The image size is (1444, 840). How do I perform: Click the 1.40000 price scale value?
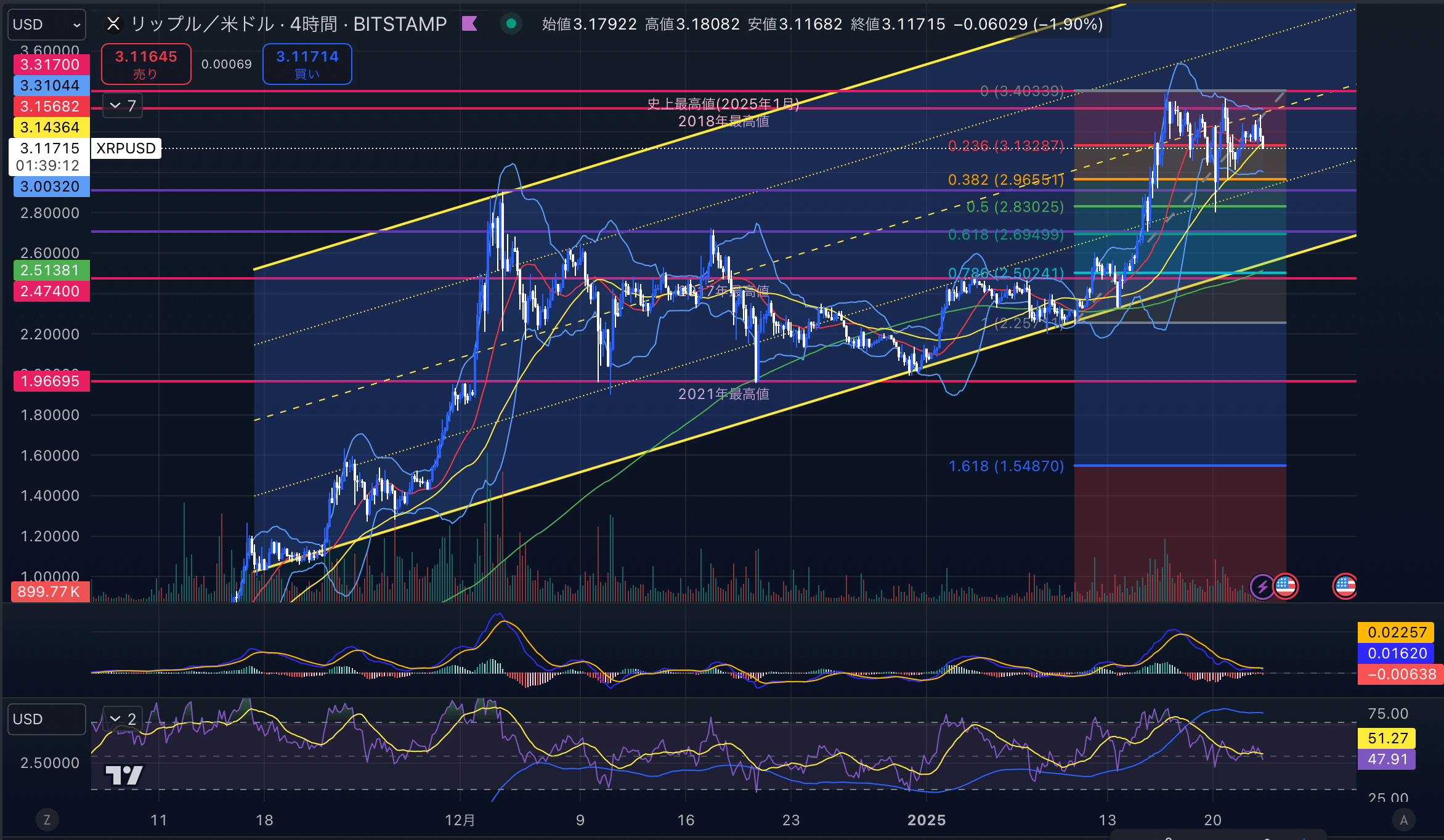point(50,496)
